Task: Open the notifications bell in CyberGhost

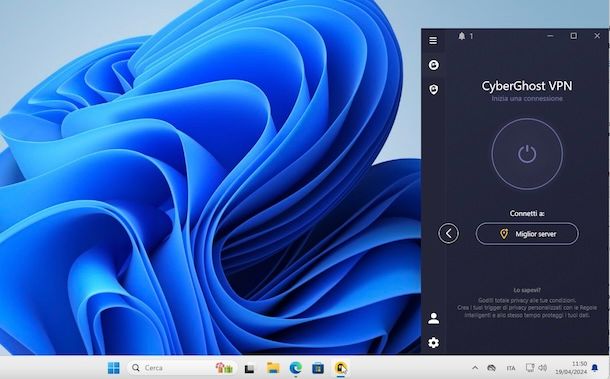Action: (462, 36)
